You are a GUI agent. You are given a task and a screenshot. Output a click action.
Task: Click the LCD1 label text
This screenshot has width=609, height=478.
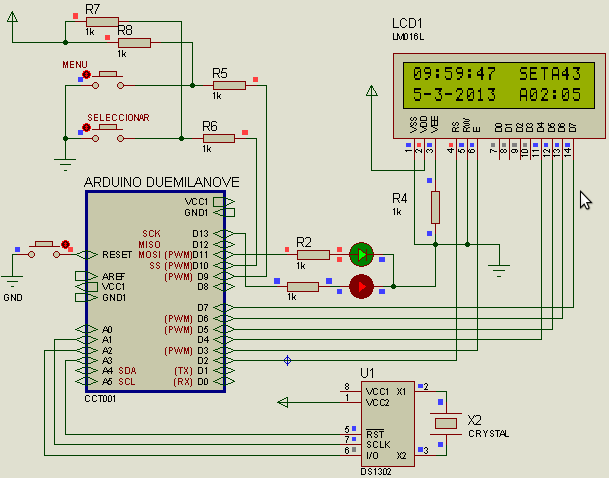[407, 23]
